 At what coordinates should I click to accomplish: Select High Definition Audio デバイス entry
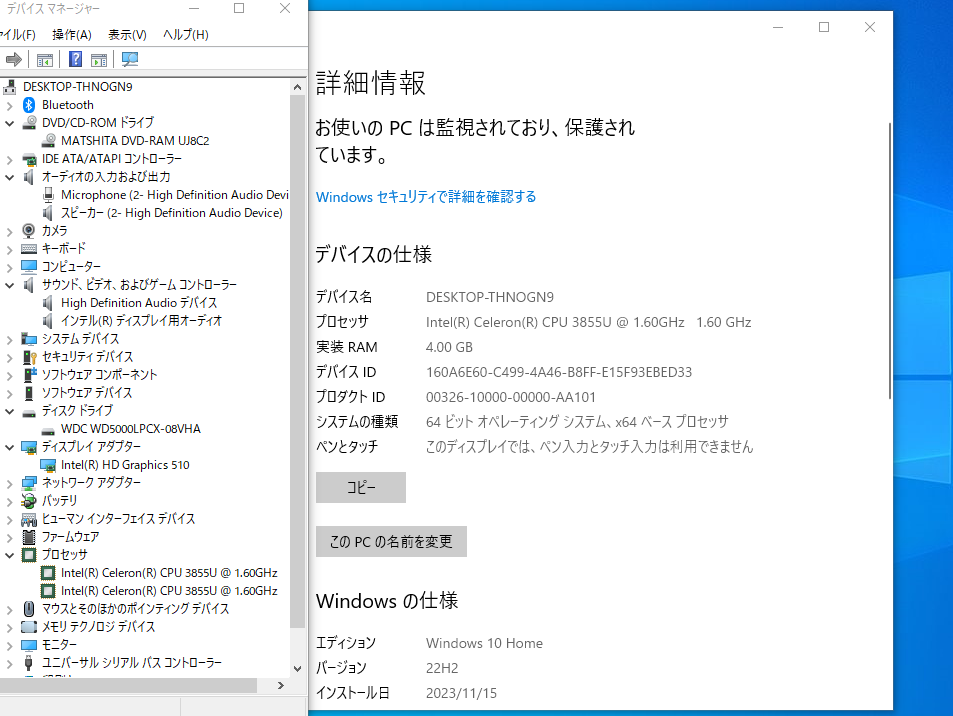[139, 303]
